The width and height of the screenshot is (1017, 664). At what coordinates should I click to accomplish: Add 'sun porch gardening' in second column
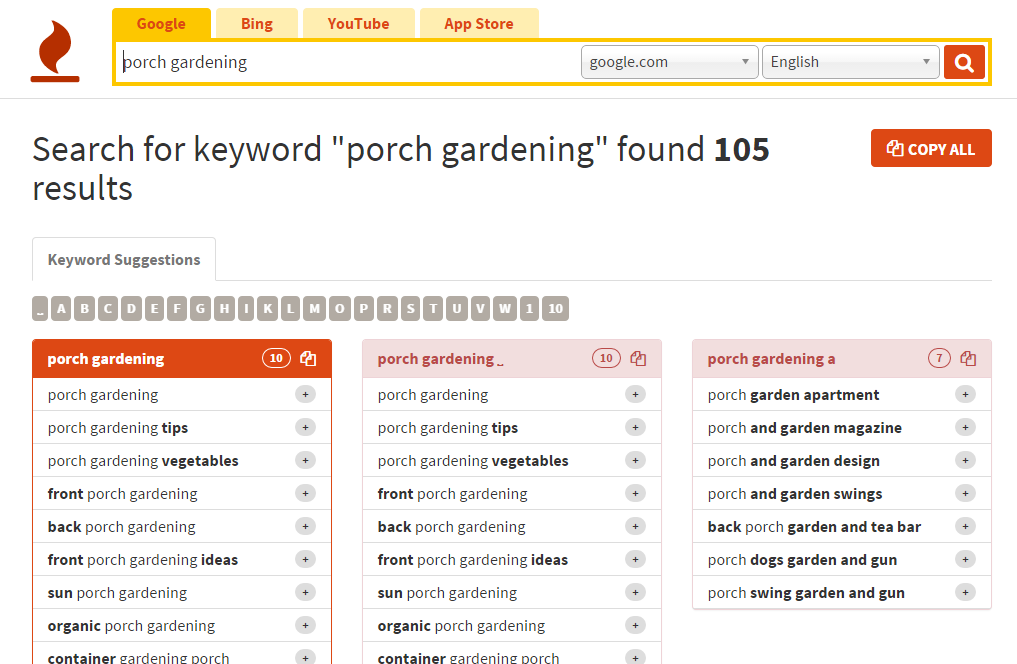point(636,593)
